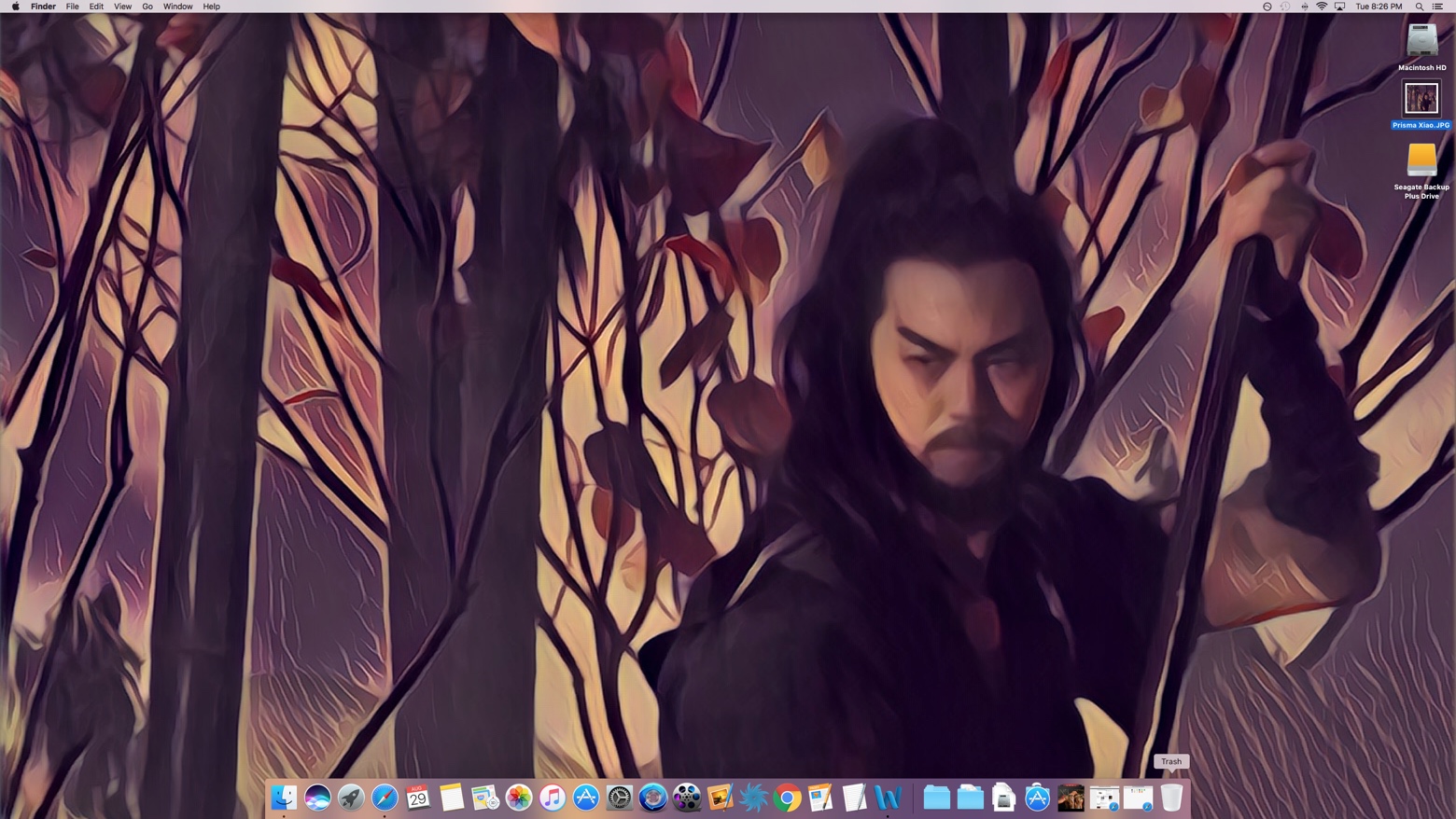Screen dimensions: 1456x819
Task: Open the blue spiky star app in Dock
Action: coord(754,798)
